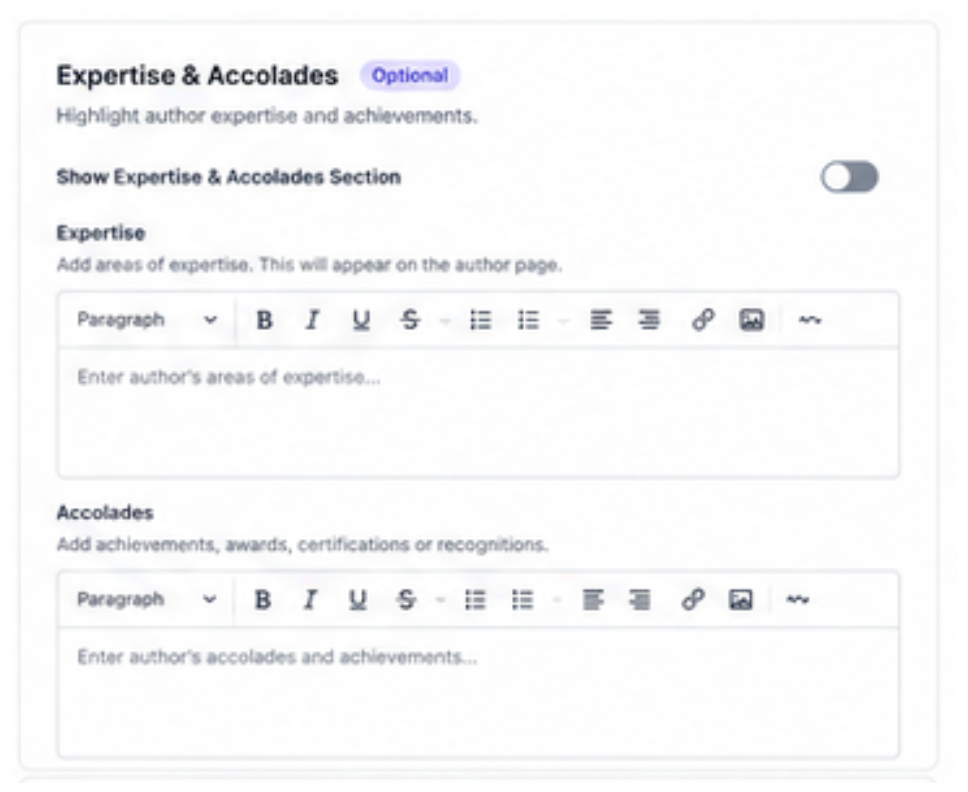Expand strikethrough options arrow in Expertise toolbar
968x792 pixels.
coord(445,320)
